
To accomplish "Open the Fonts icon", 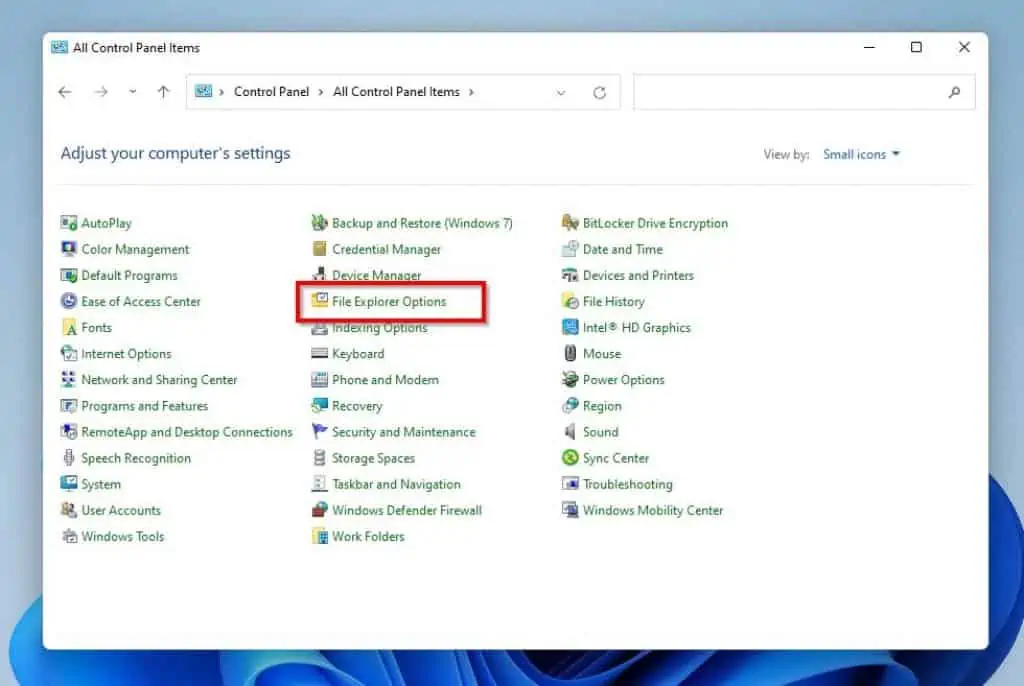I will [69, 328].
